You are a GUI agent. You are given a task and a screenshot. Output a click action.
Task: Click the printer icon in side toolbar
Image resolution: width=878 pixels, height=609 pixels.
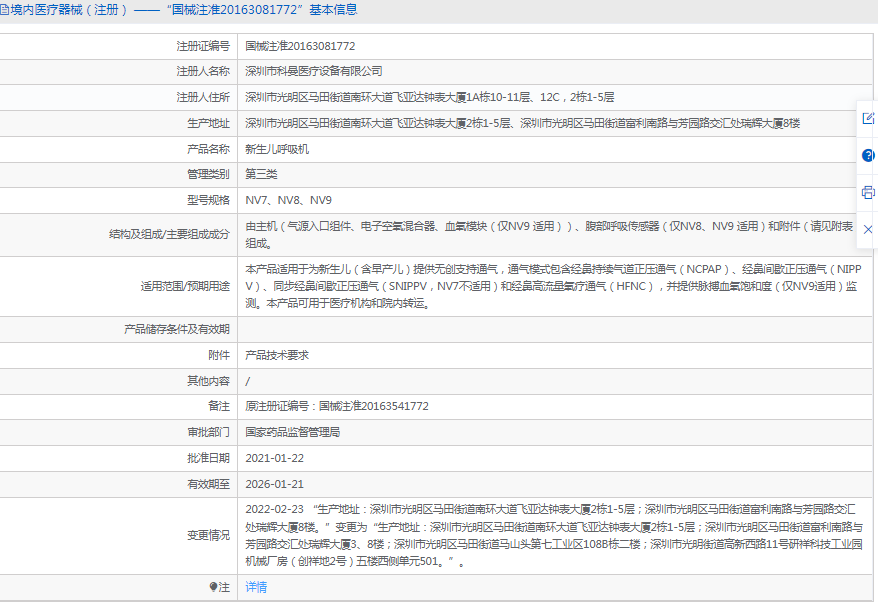point(868,192)
